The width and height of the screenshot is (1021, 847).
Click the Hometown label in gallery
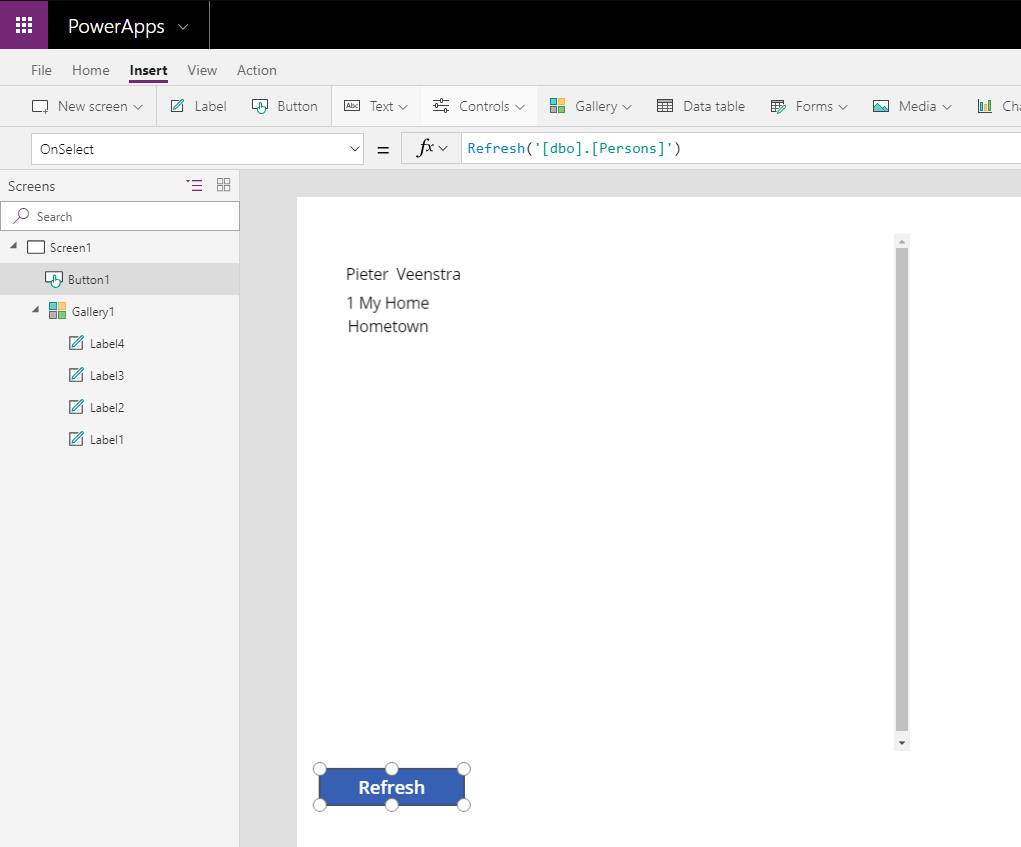click(x=388, y=326)
